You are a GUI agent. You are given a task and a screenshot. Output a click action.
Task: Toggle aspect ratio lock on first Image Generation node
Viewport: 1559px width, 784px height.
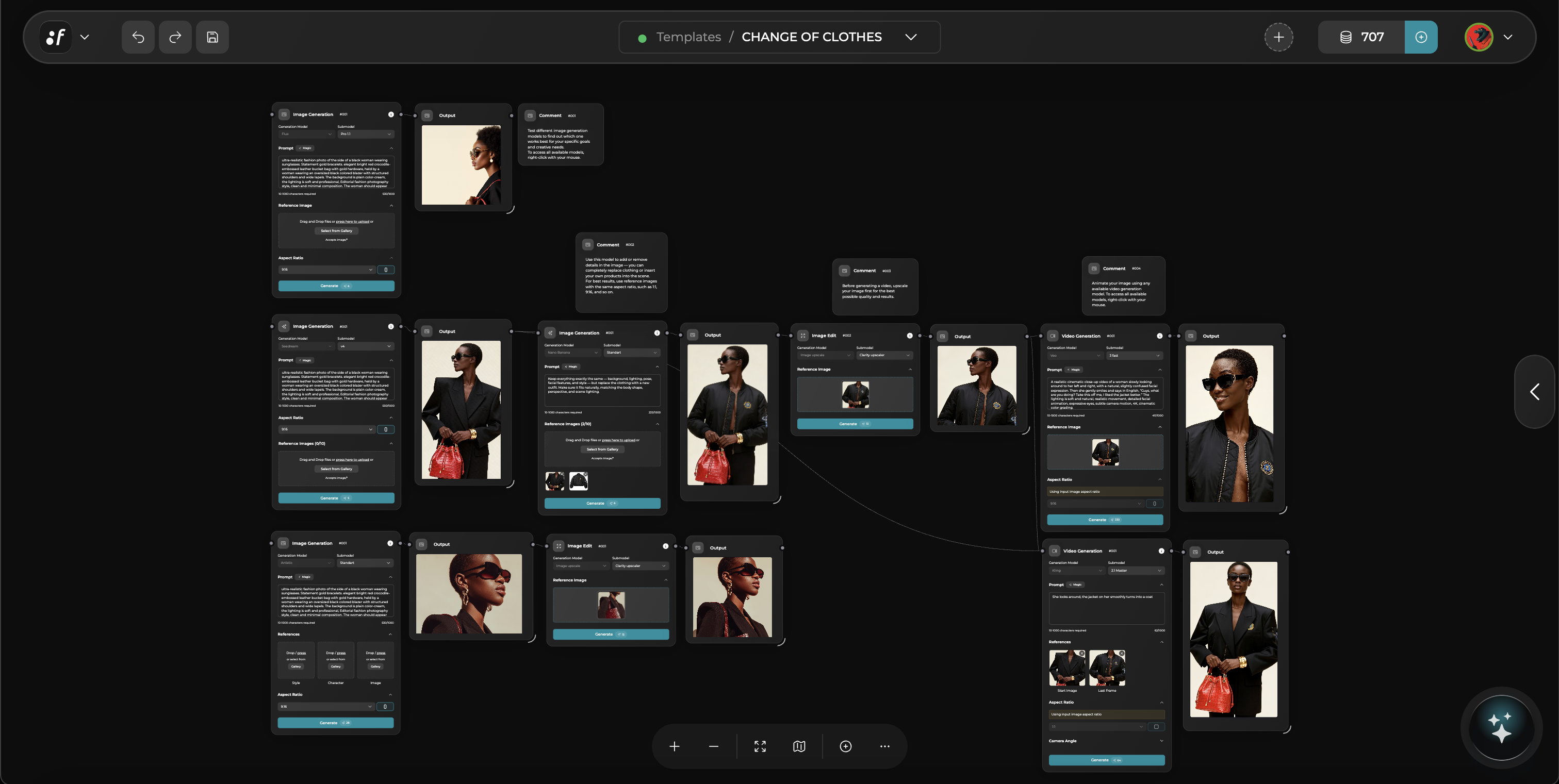click(386, 269)
